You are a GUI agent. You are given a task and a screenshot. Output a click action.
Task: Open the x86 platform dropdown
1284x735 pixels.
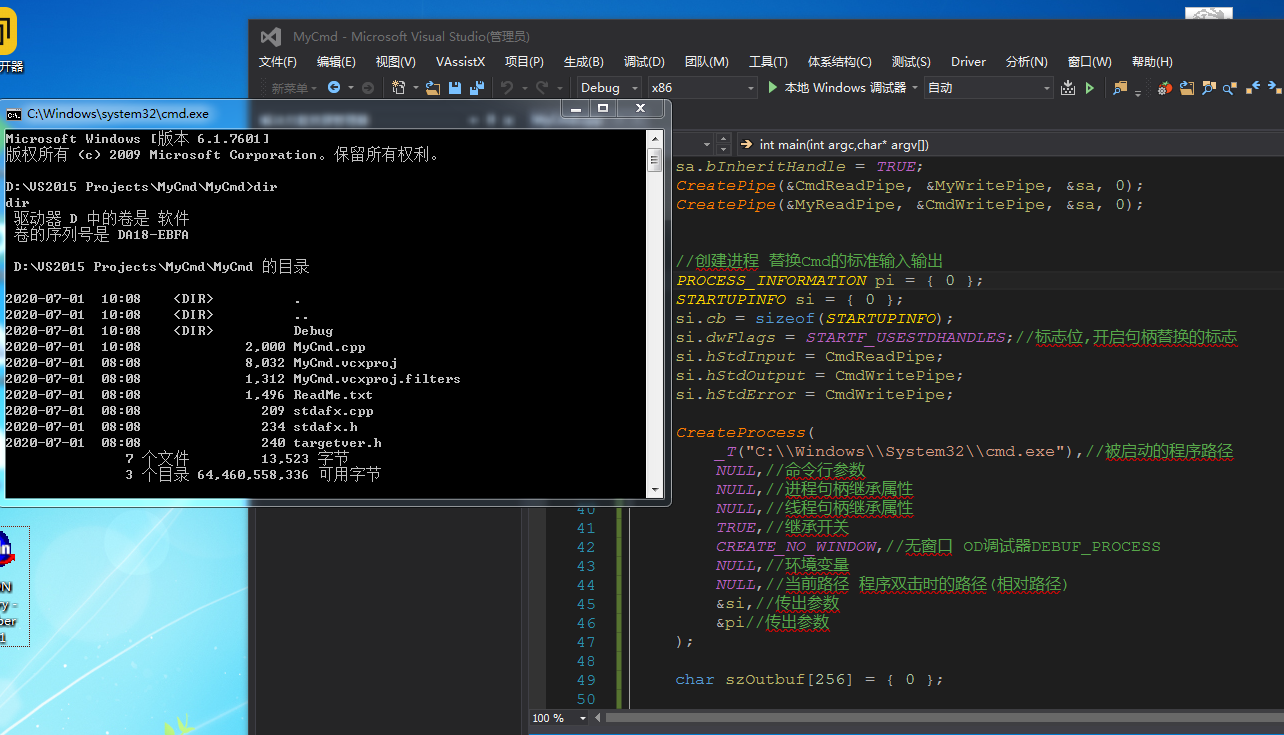[703, 88]
